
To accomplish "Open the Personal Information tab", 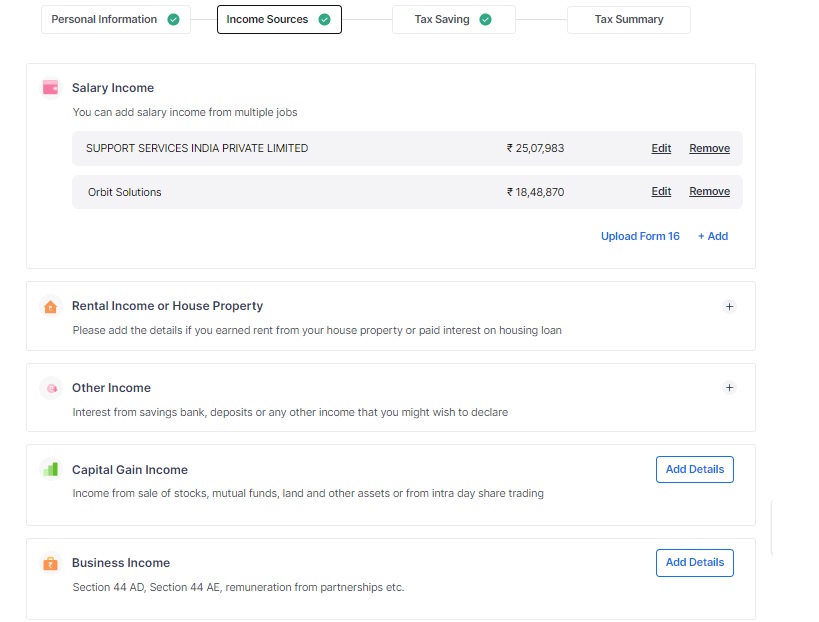I will [x=104, y=20].
